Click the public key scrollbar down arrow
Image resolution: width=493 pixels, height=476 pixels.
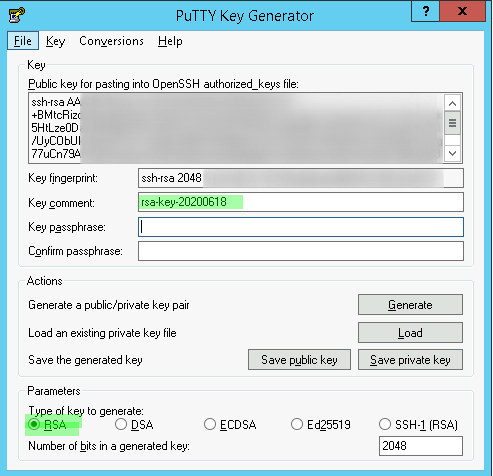tap(452, 153)
